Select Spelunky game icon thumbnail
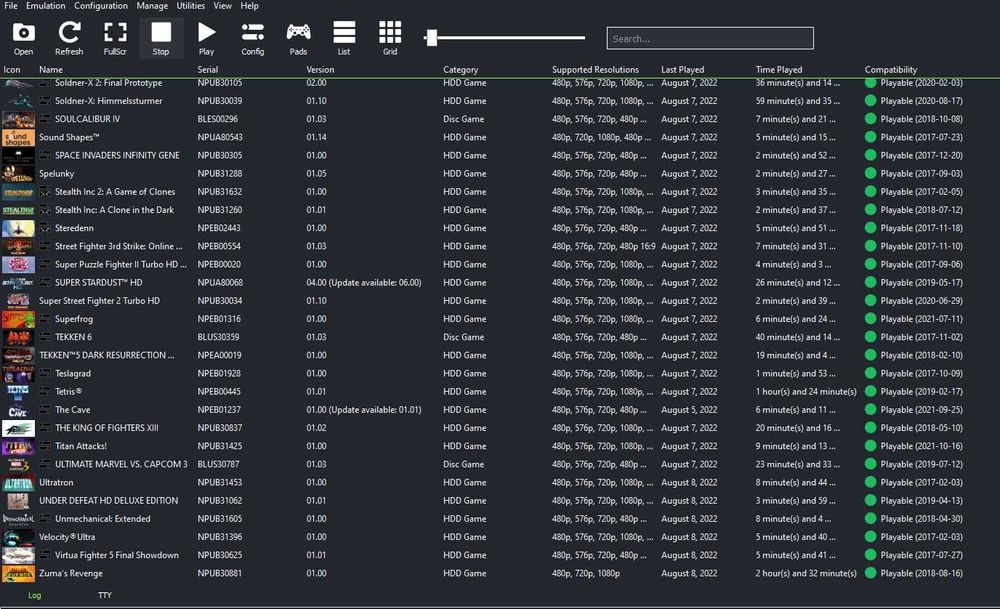This screenshot has width=1000, height=609. [x=18, y=173]
